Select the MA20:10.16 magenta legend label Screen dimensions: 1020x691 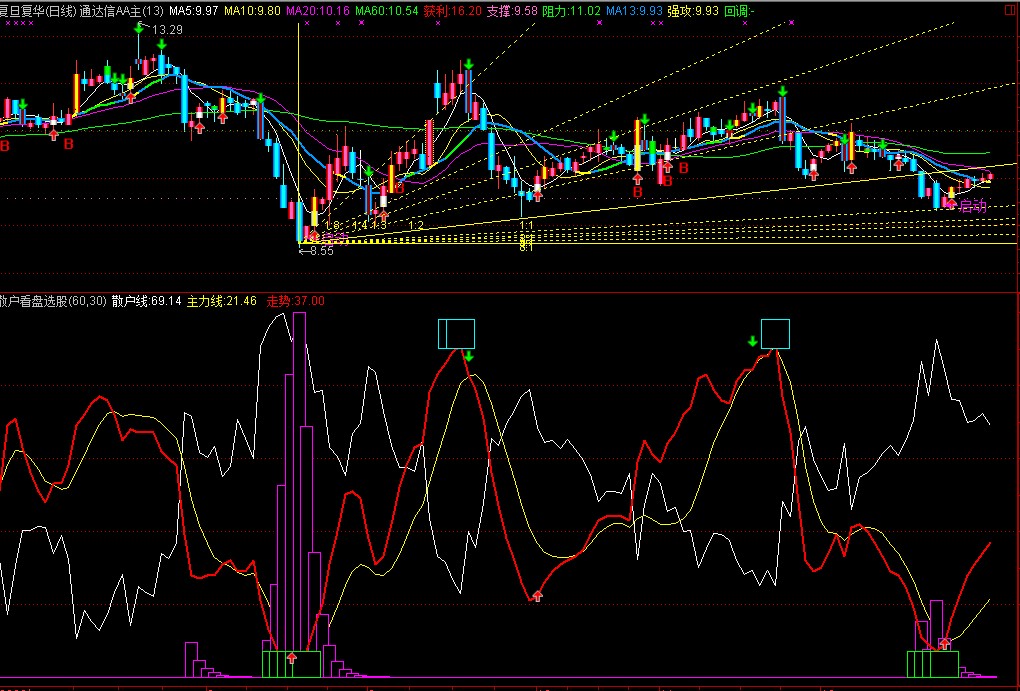coord(318,10)
